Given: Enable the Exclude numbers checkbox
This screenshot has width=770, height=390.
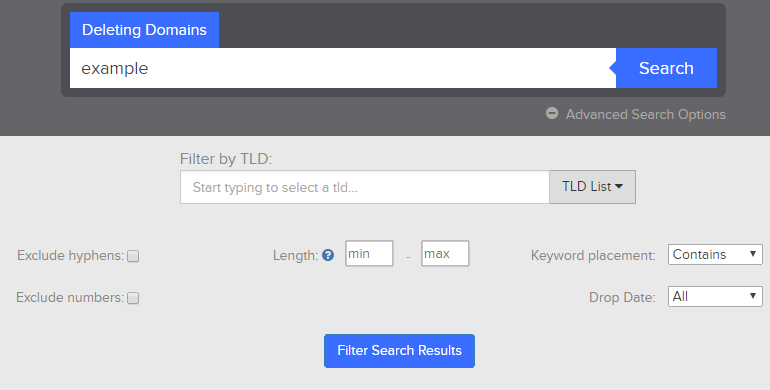Looking at the screenshot, I should tap(133, 298).
